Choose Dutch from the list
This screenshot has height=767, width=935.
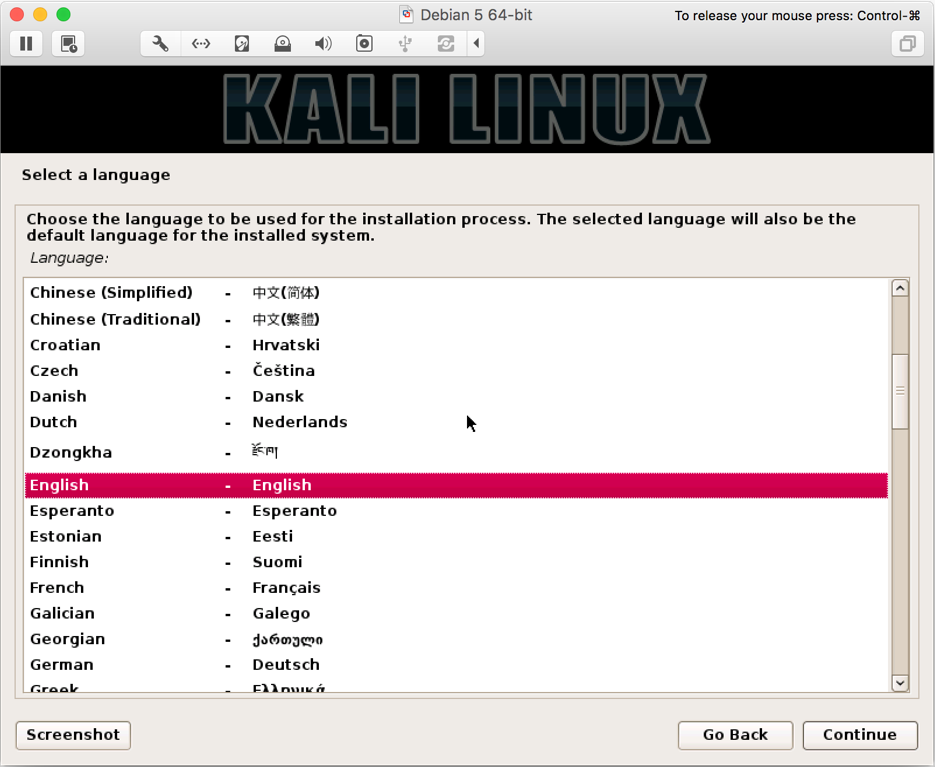[x=456, y=422]
